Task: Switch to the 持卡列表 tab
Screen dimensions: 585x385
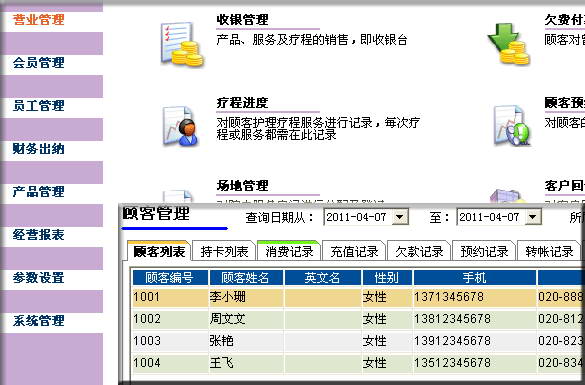Action: point(224,251)
